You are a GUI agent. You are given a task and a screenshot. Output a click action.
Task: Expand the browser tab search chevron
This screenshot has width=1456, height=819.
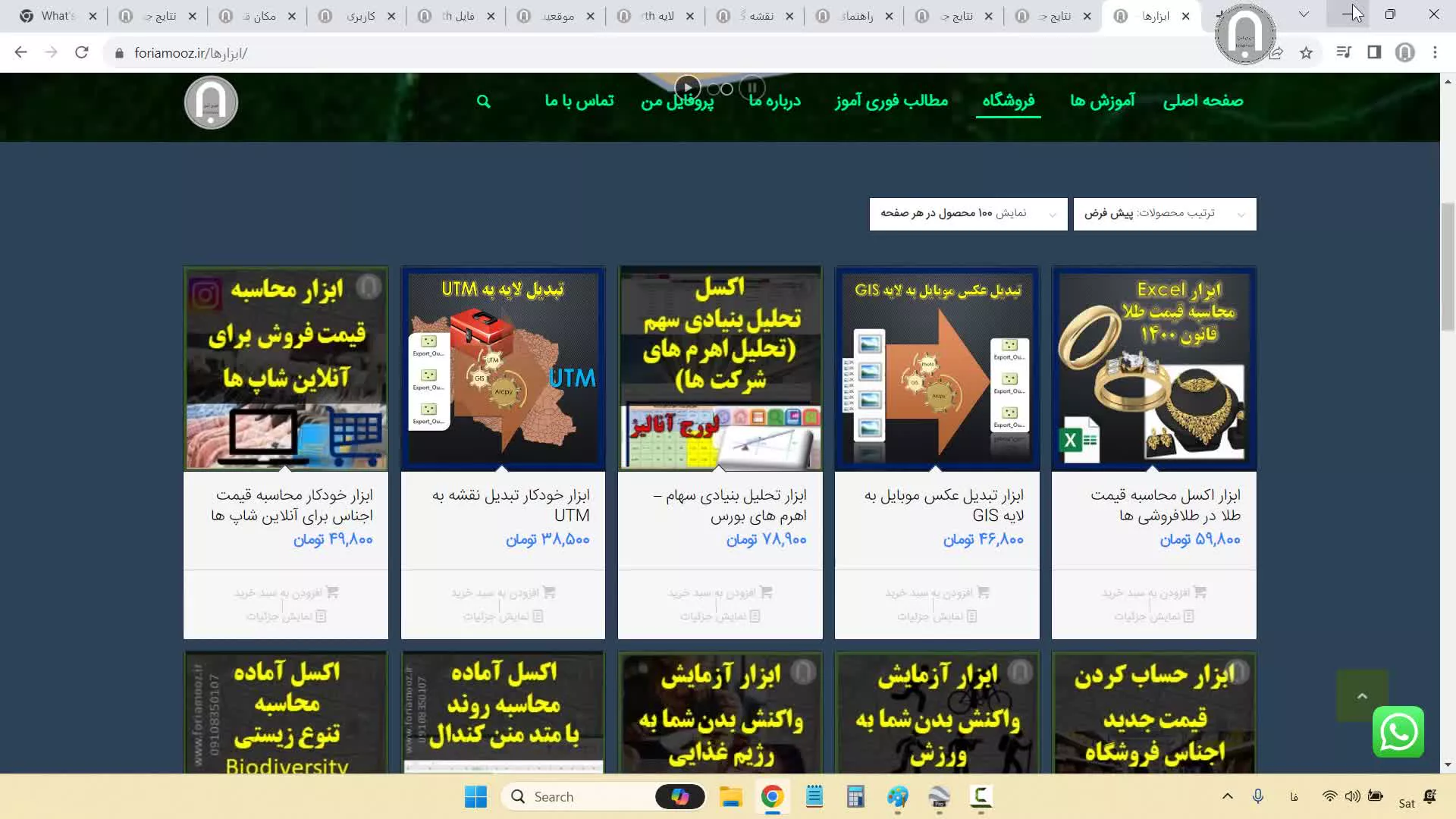pyautogui.click(x=1304, y=15)
